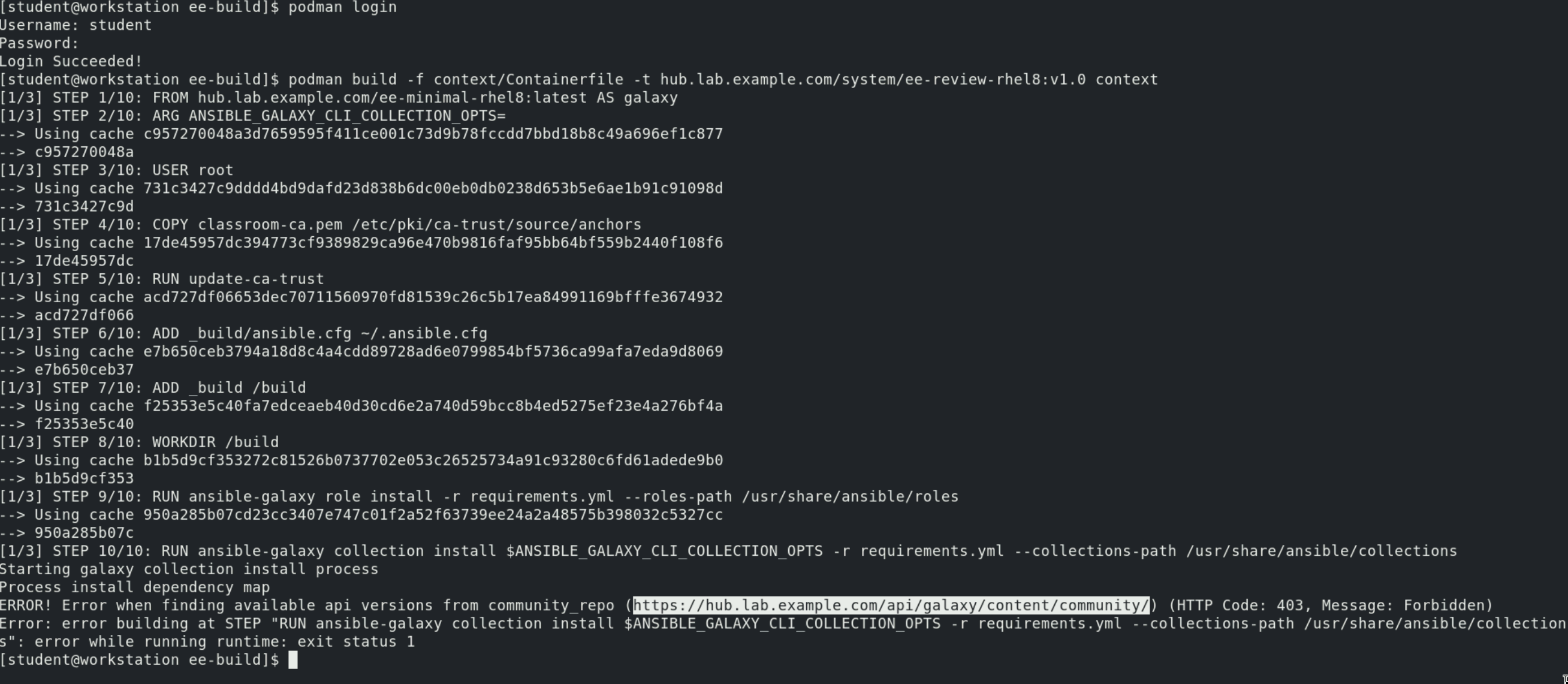Click the image tag hub.lab.example.com/system/ee-review-rhel8:v1.0

pyautogui.click(x=872, y=80)
